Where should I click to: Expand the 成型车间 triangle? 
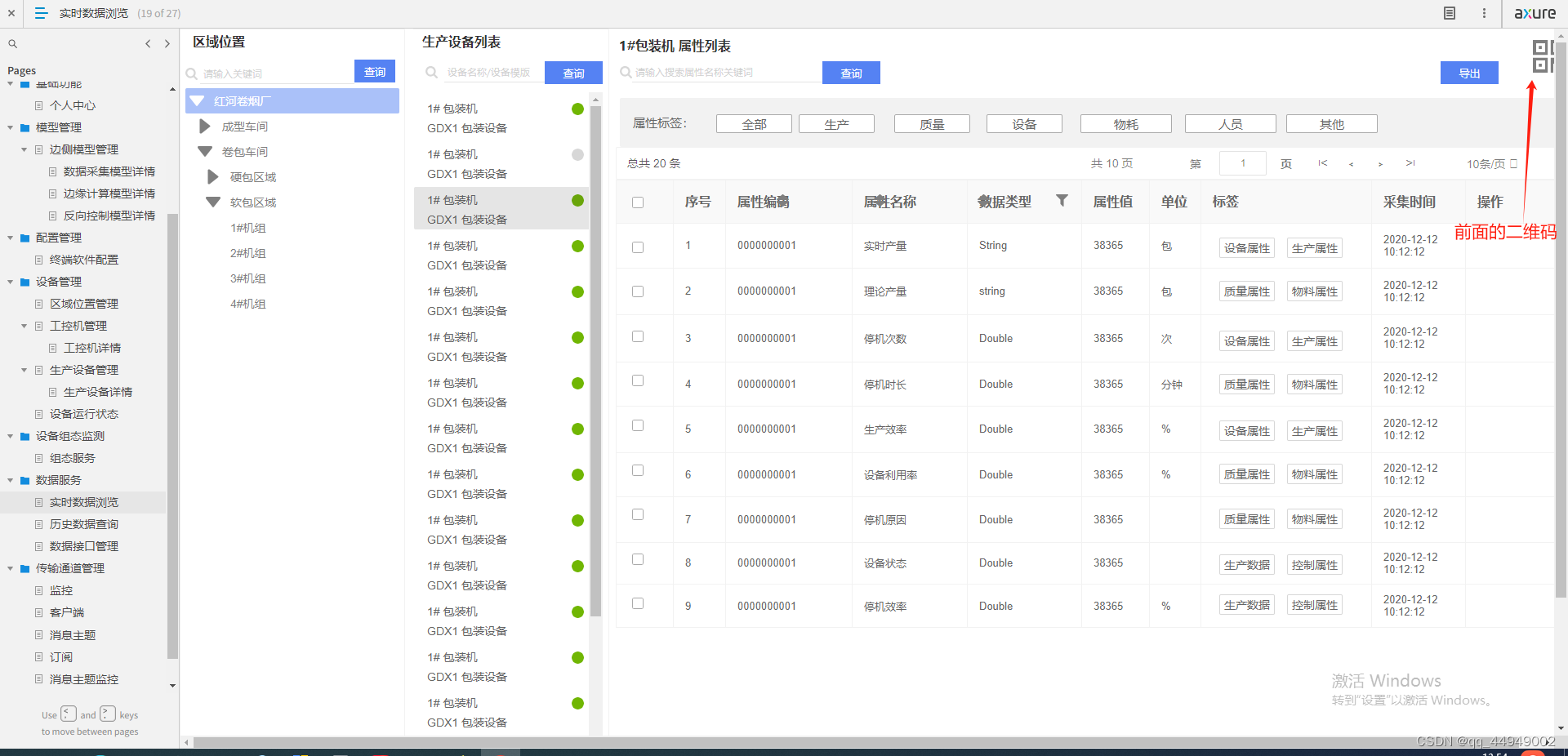pyautogui.click(x=205, y=127)
